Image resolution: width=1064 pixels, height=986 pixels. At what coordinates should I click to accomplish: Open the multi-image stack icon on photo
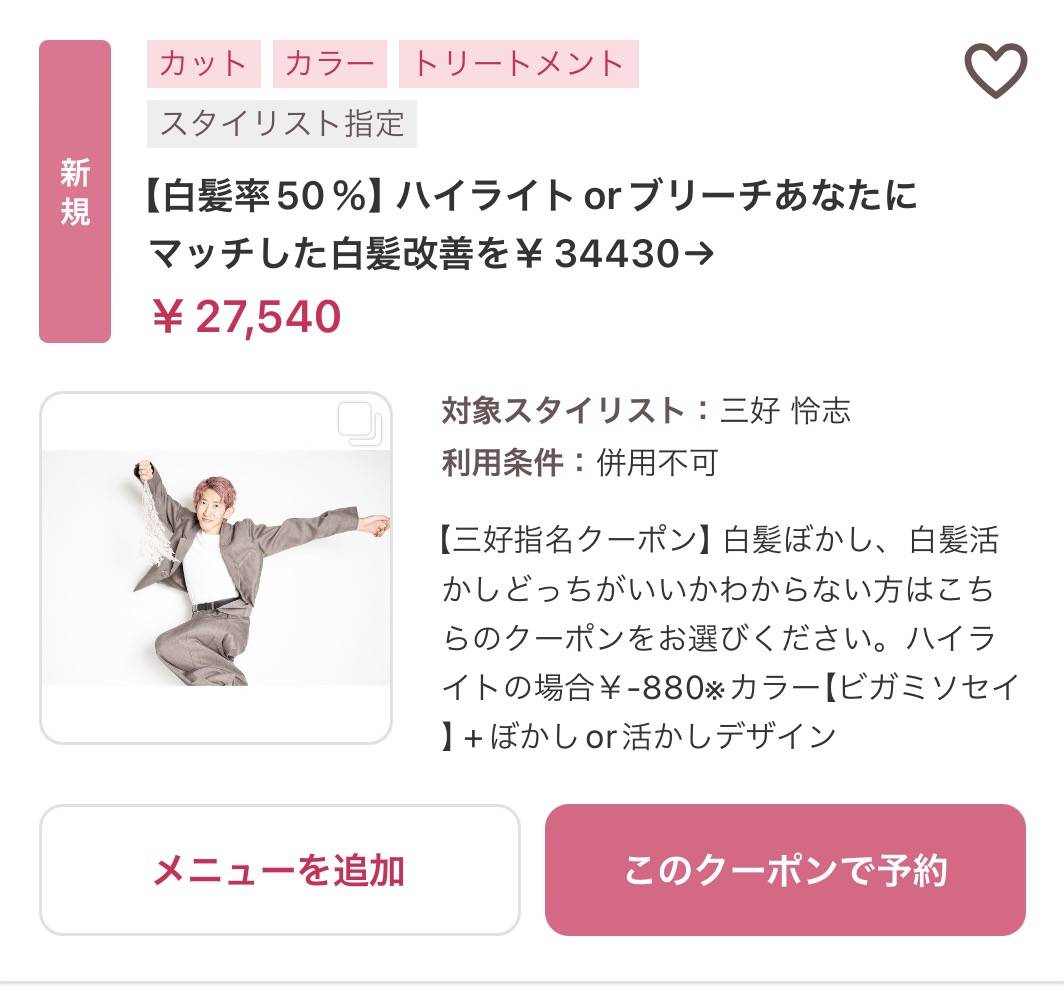360,423
